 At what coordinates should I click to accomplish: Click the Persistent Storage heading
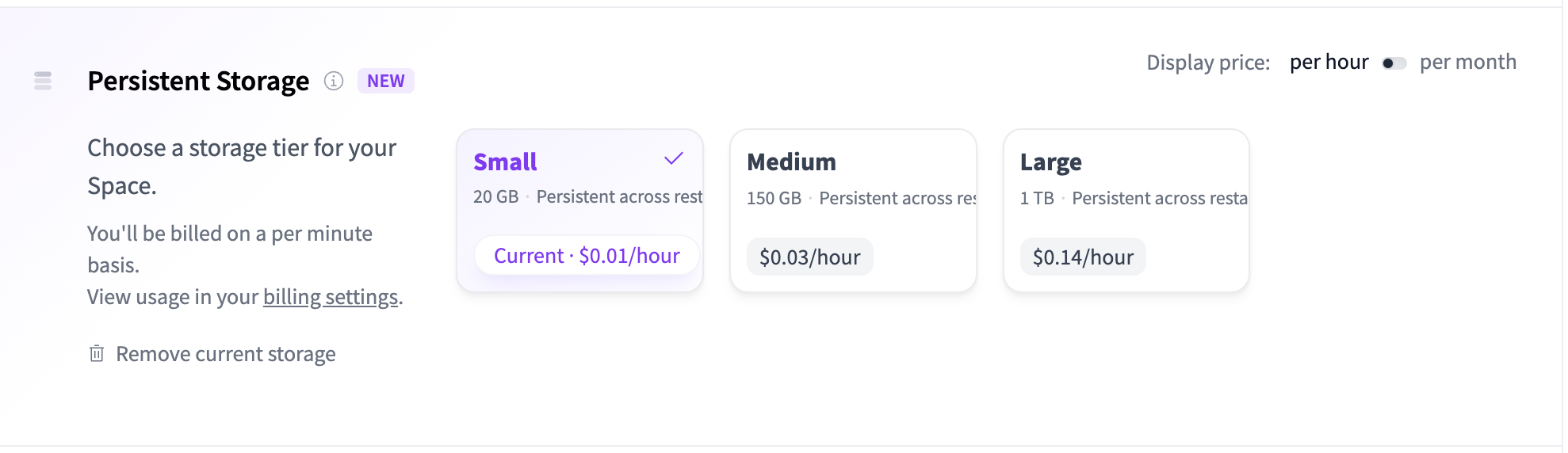[198, 81]
